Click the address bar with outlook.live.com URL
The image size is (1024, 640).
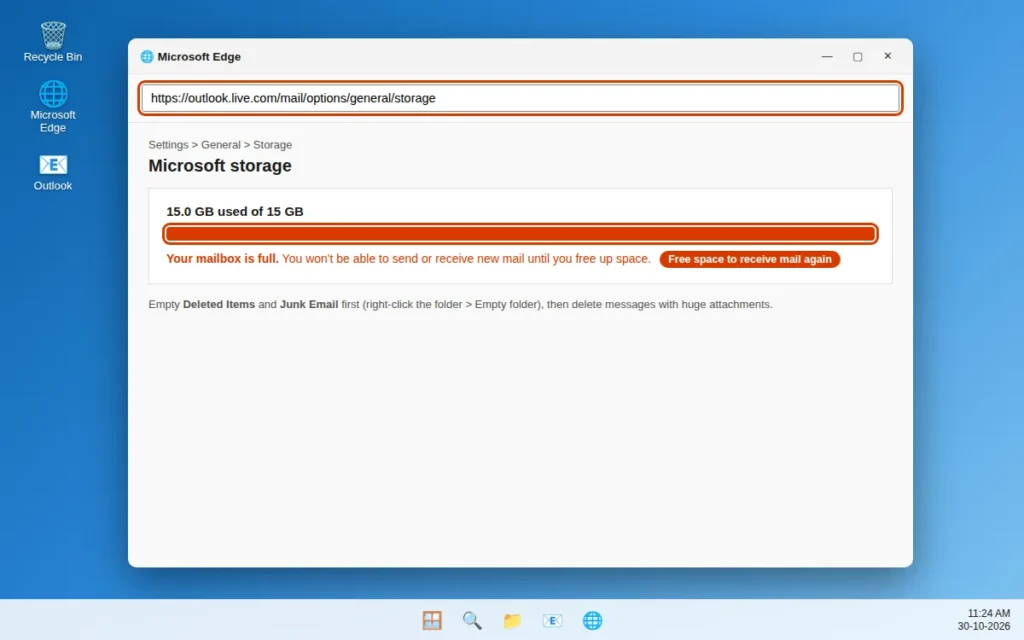pyautogui.click(x=520, y=98)
